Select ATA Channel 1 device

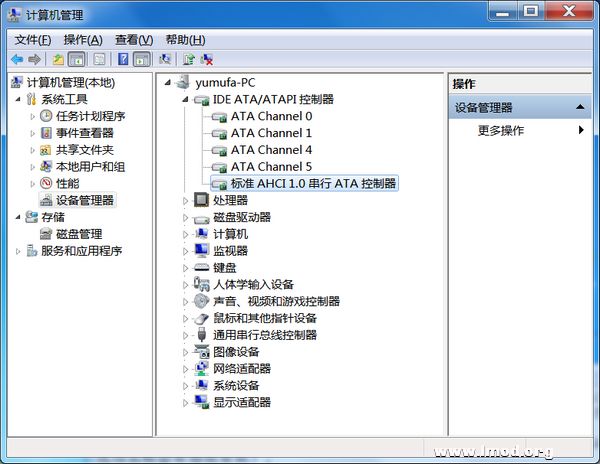(x=271, y=133)
